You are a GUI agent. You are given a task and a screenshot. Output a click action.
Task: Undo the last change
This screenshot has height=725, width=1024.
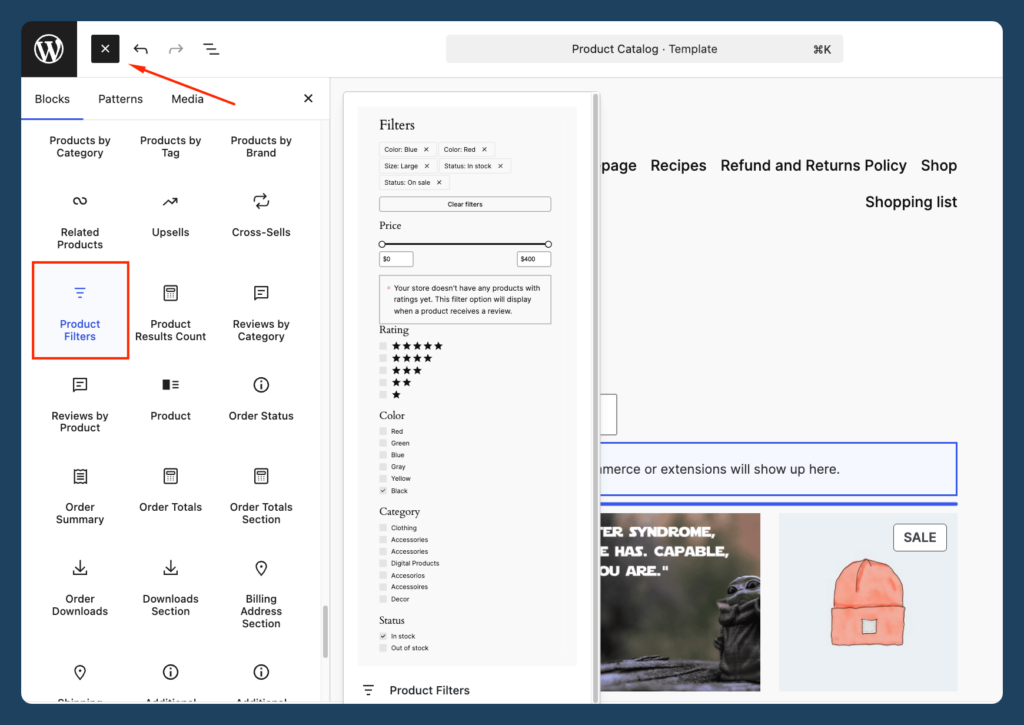pyautogui.click(x=141, y=49)
